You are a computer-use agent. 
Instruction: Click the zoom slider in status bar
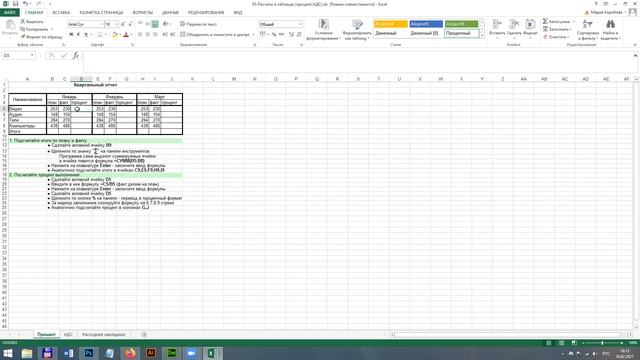click(x=602, y=343)
